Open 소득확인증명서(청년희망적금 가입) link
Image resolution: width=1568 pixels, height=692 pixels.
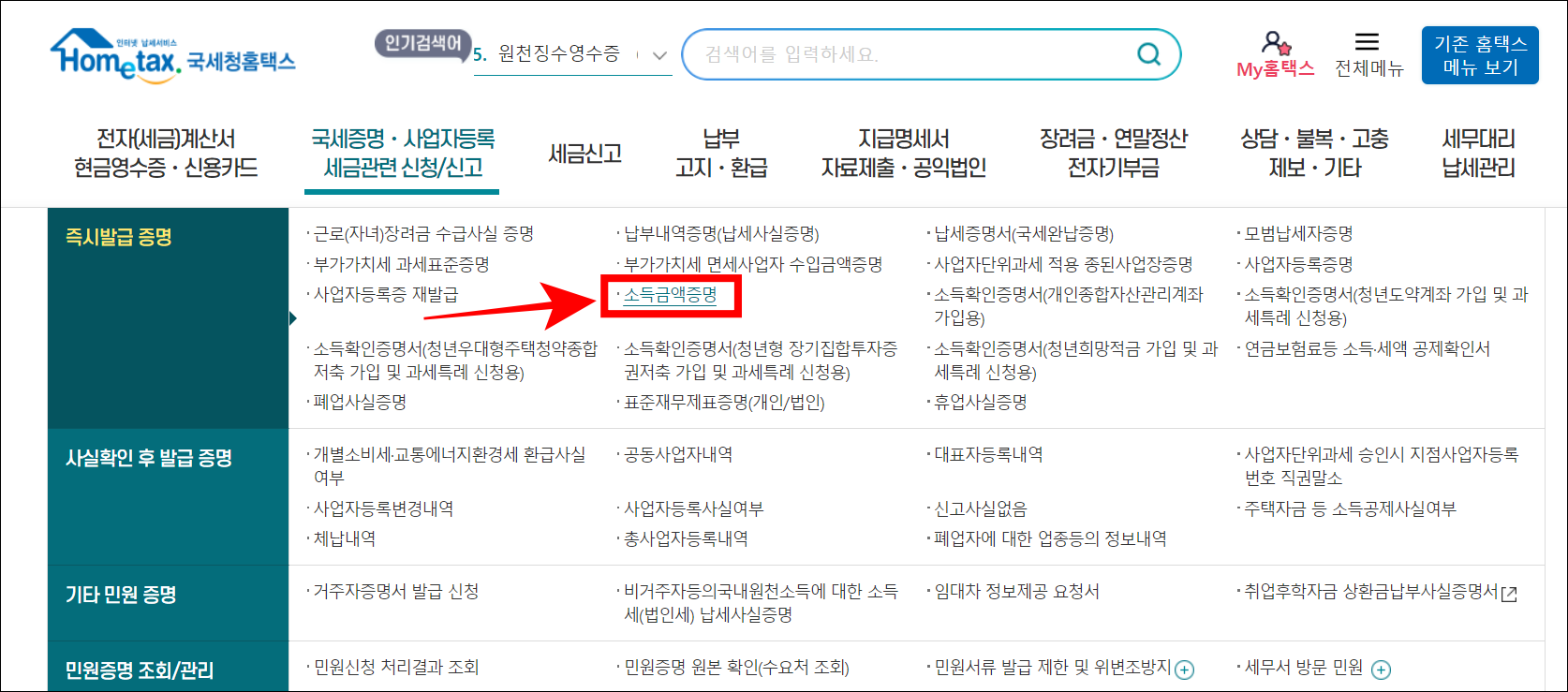pyautogui.click(x=1076, y=361)
